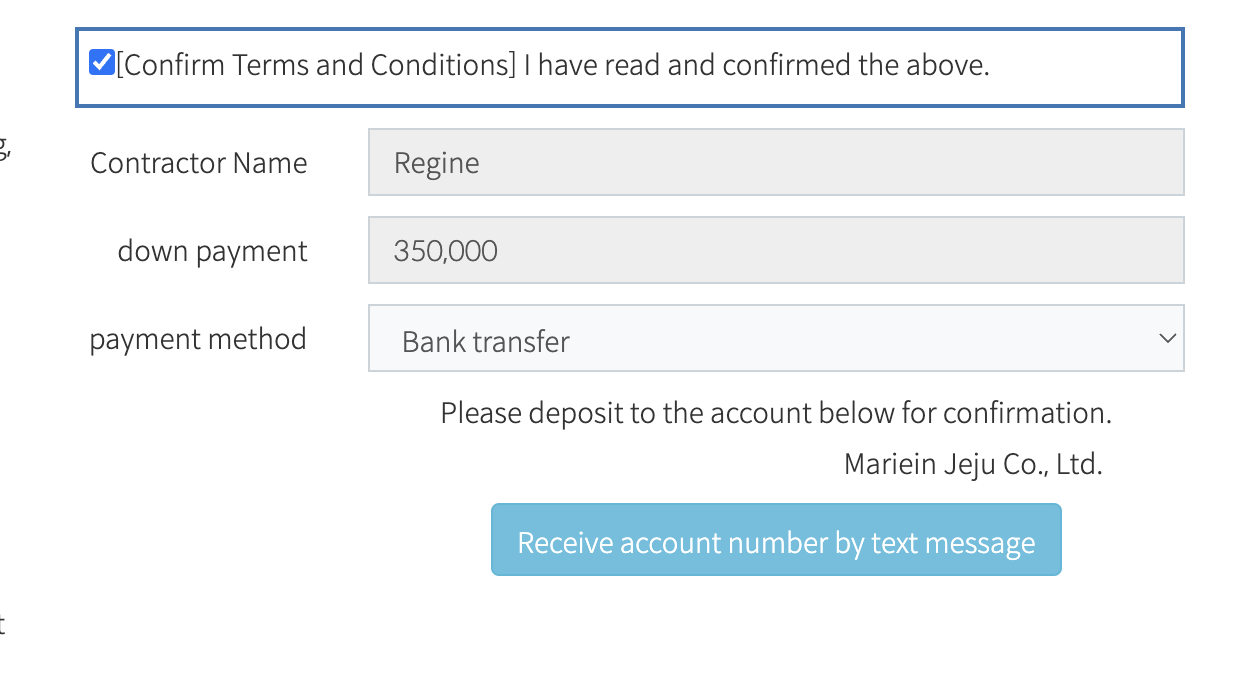The width and height of the screenshot is (1254, 684).
Task: Click the "350,000" value text
Action: tap(446, 251)
